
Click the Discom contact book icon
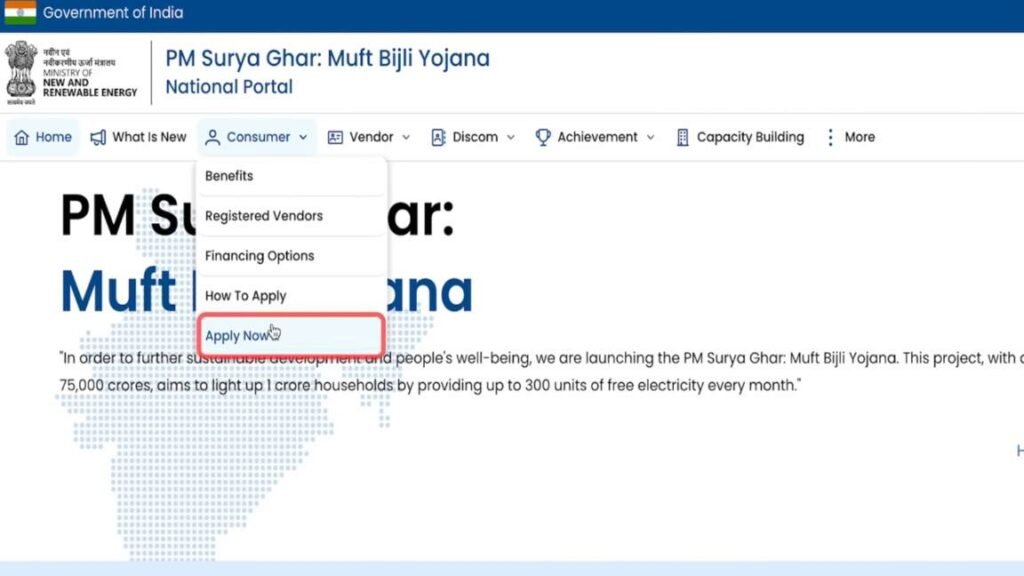438,137
